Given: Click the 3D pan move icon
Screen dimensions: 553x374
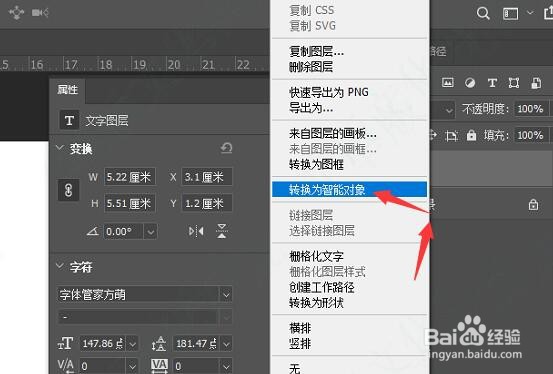Looking at the screenshot, I should (x=17, y=13).
